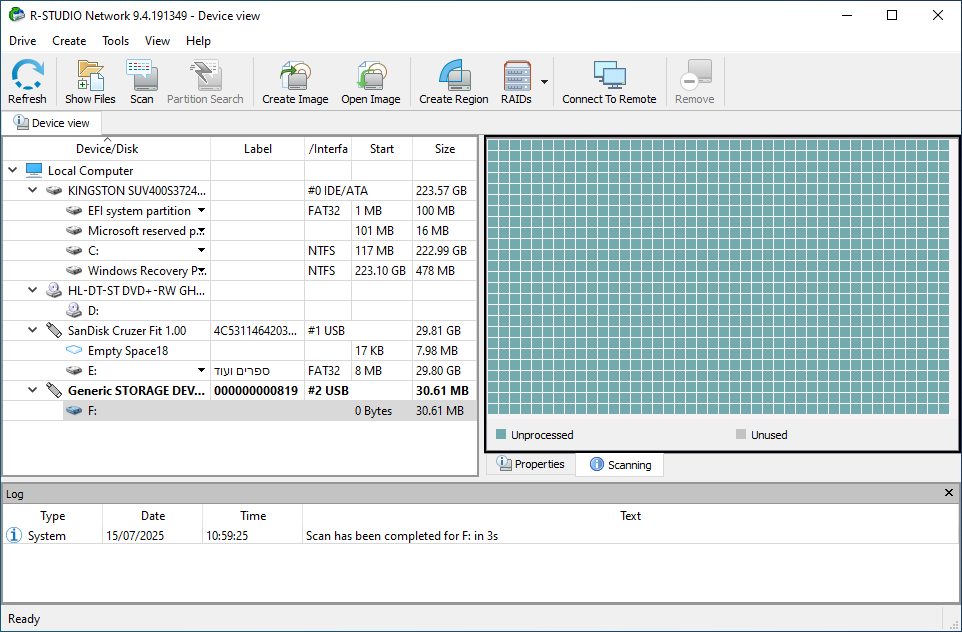
Task: Click the Partition Search toolbar icon
Action: tap(205, 82)
